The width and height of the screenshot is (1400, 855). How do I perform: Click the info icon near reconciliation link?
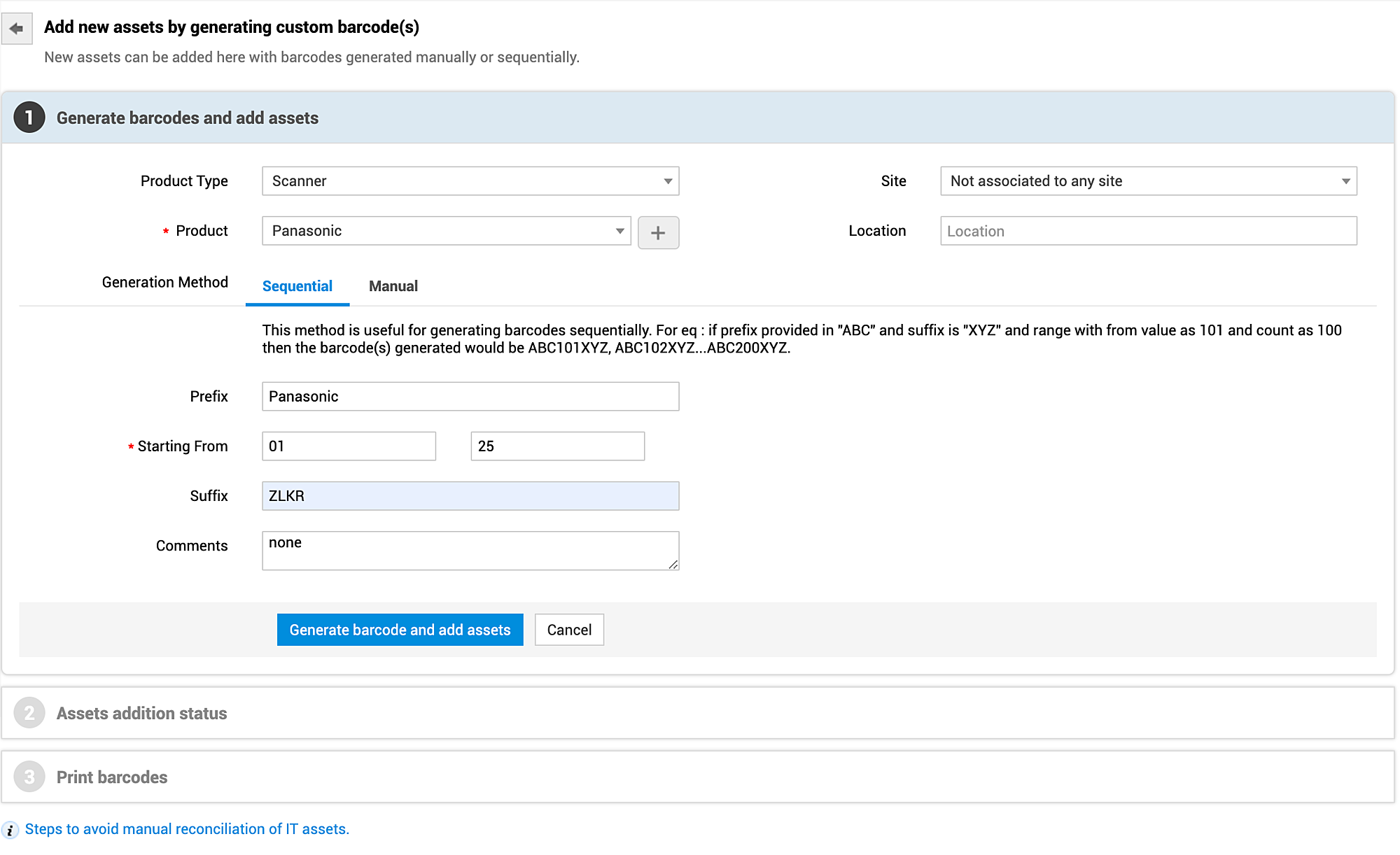(10, 830)
